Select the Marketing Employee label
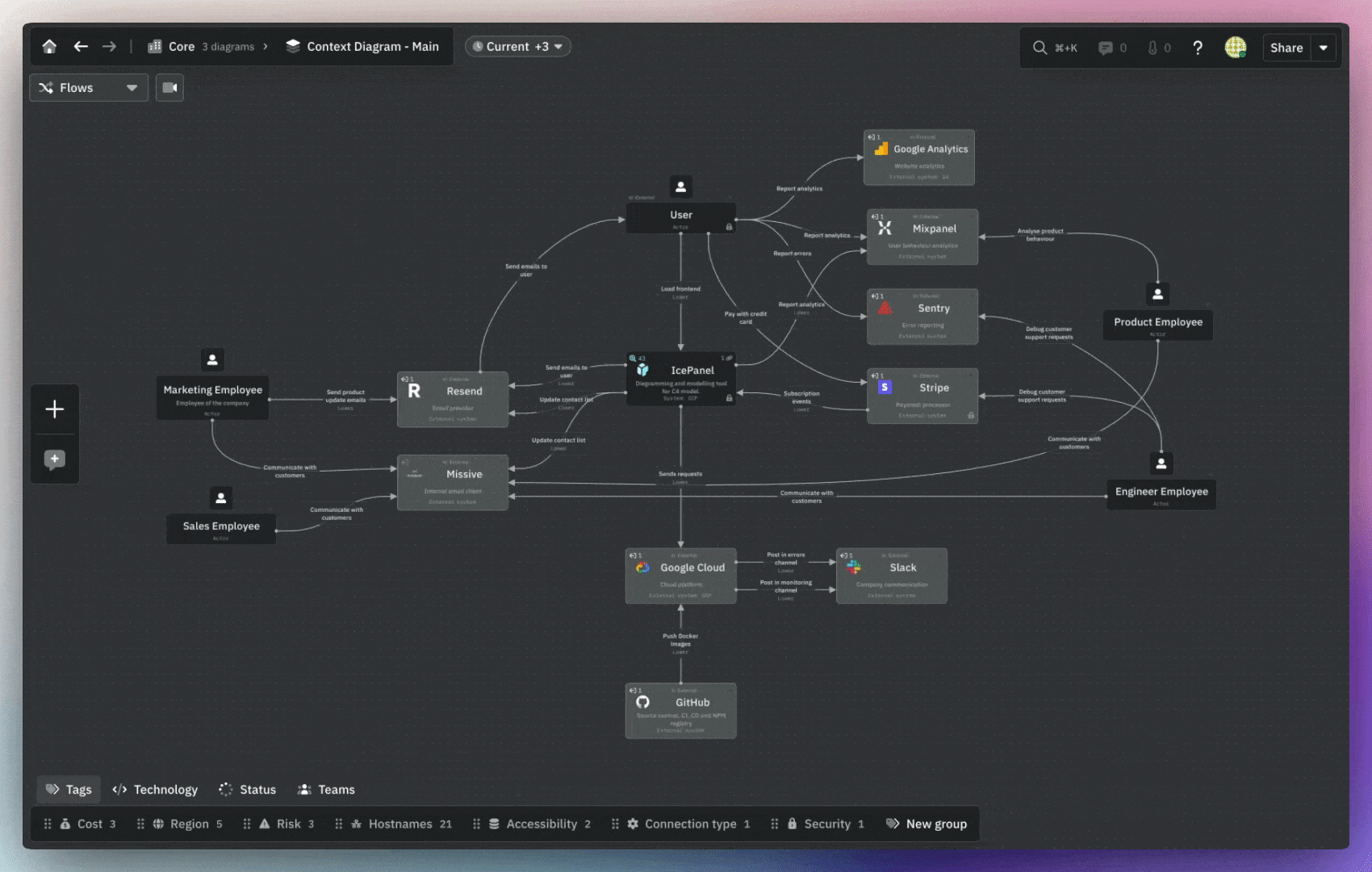Image resolution: width=1372 pixels, height=872 pixels. [213, 390]
